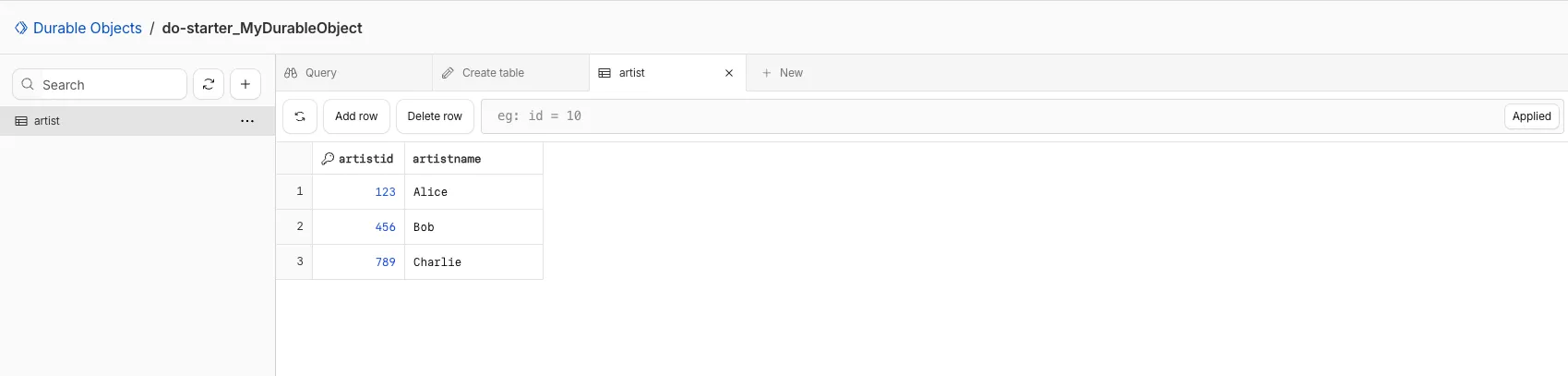Select the cell containing Alice
Screen dimensions: 1568x376
click(x=473, y=192)
